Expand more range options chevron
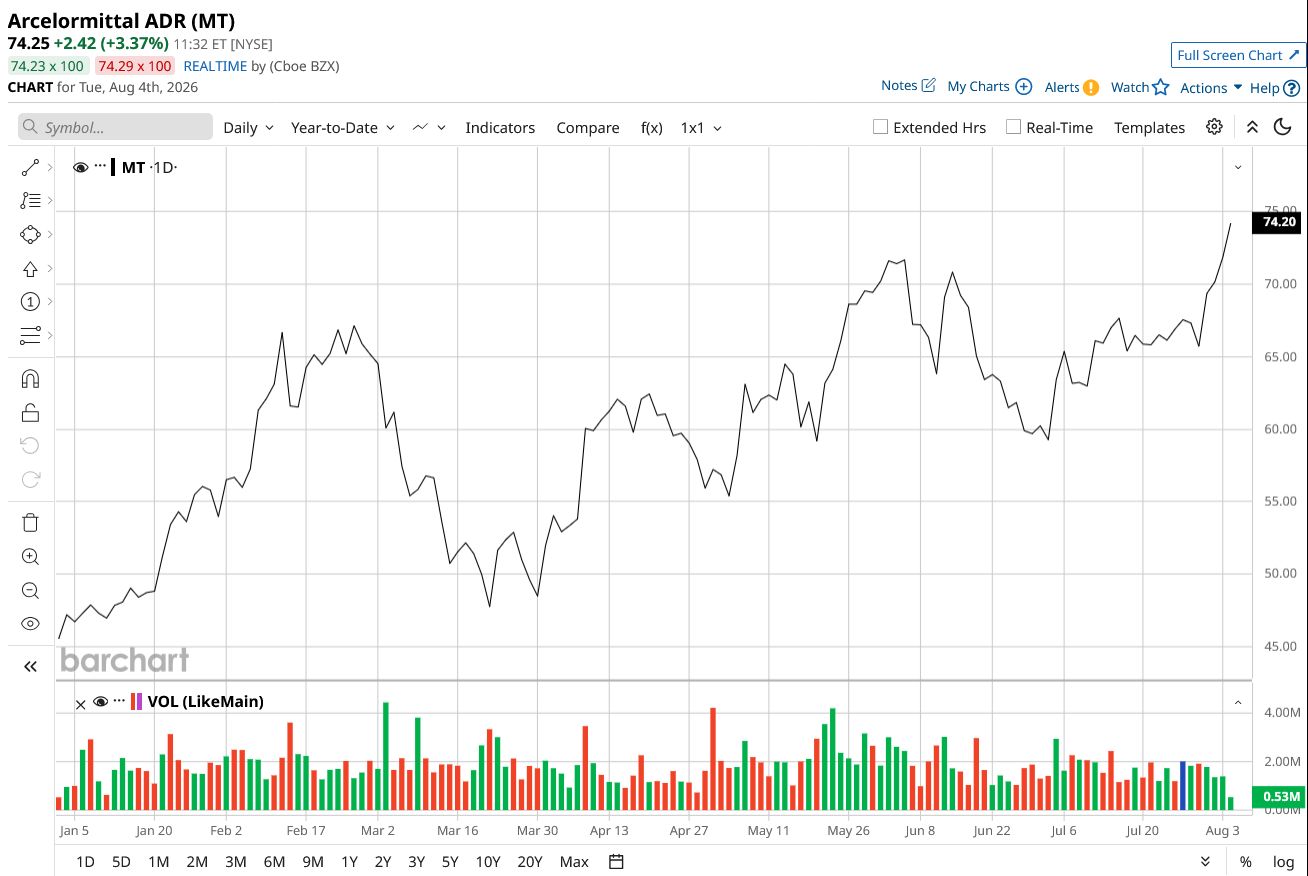 click(x=1205, y=862)
